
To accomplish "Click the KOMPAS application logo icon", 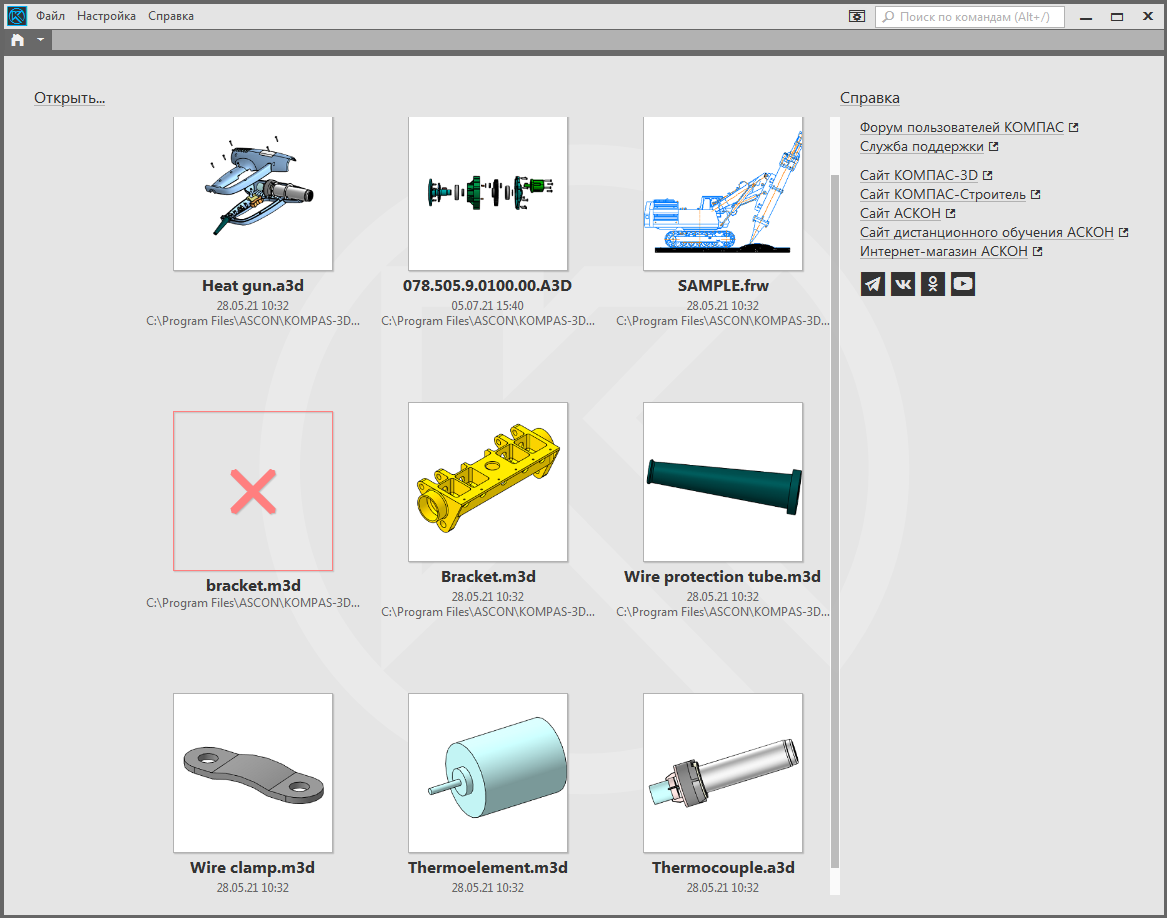I will coord(17,16).
